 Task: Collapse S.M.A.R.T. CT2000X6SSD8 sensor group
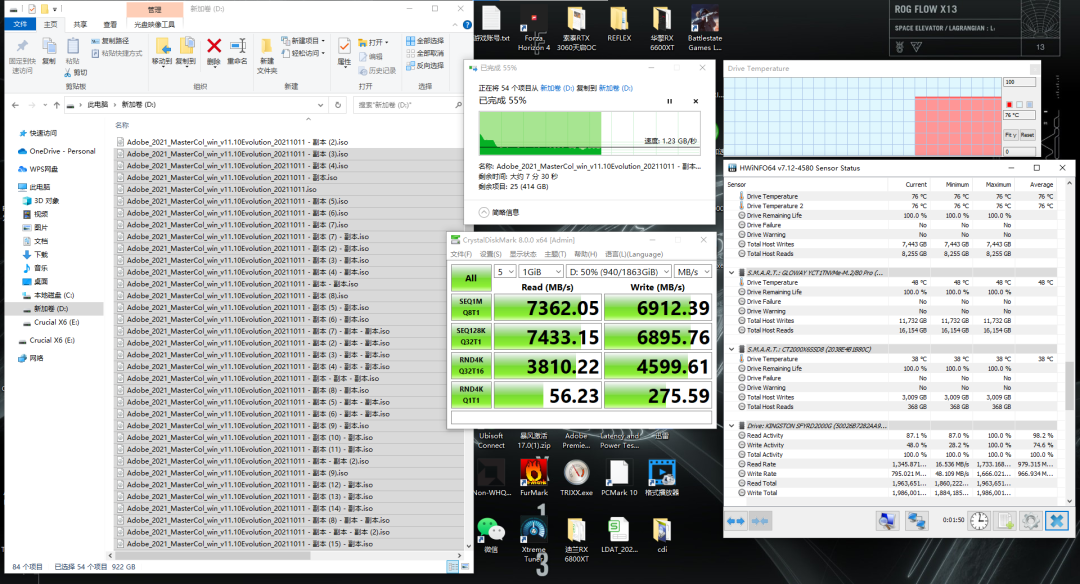731,349
